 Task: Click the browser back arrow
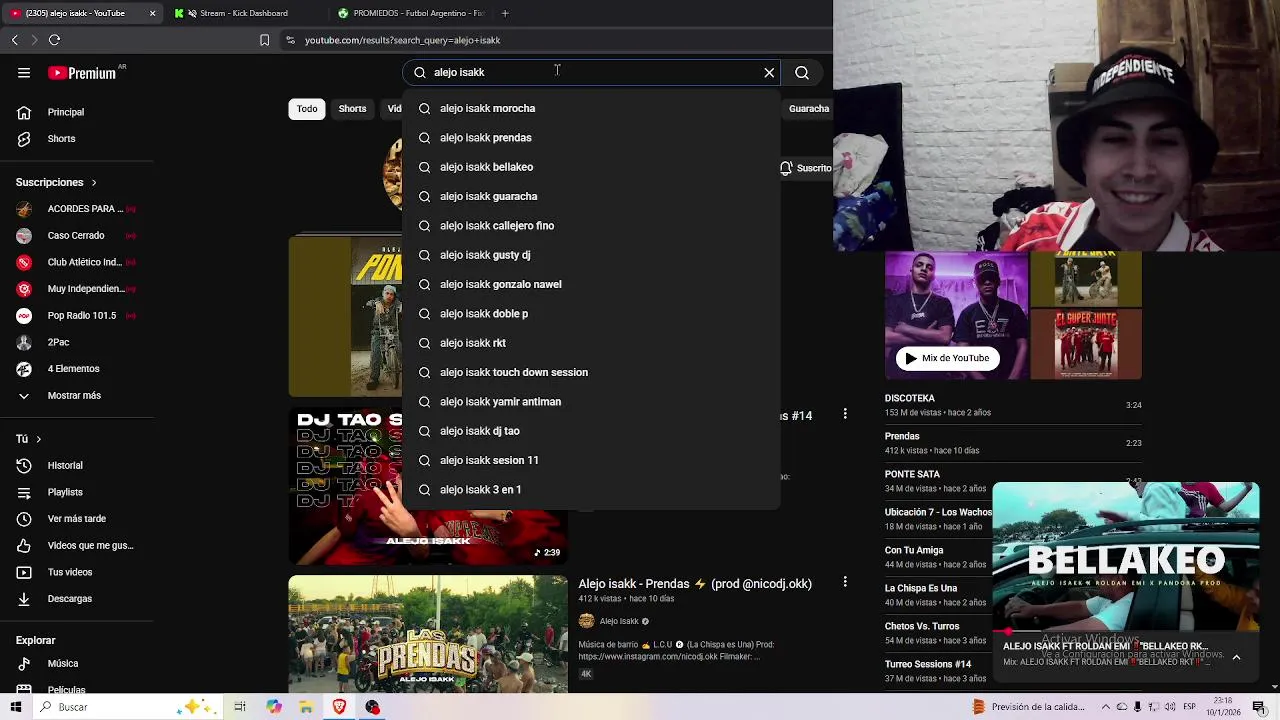point(15,40)
